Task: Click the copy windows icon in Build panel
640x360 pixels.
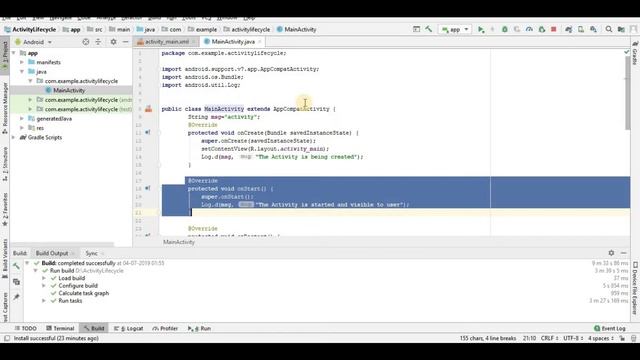Action: coord(16,282)
